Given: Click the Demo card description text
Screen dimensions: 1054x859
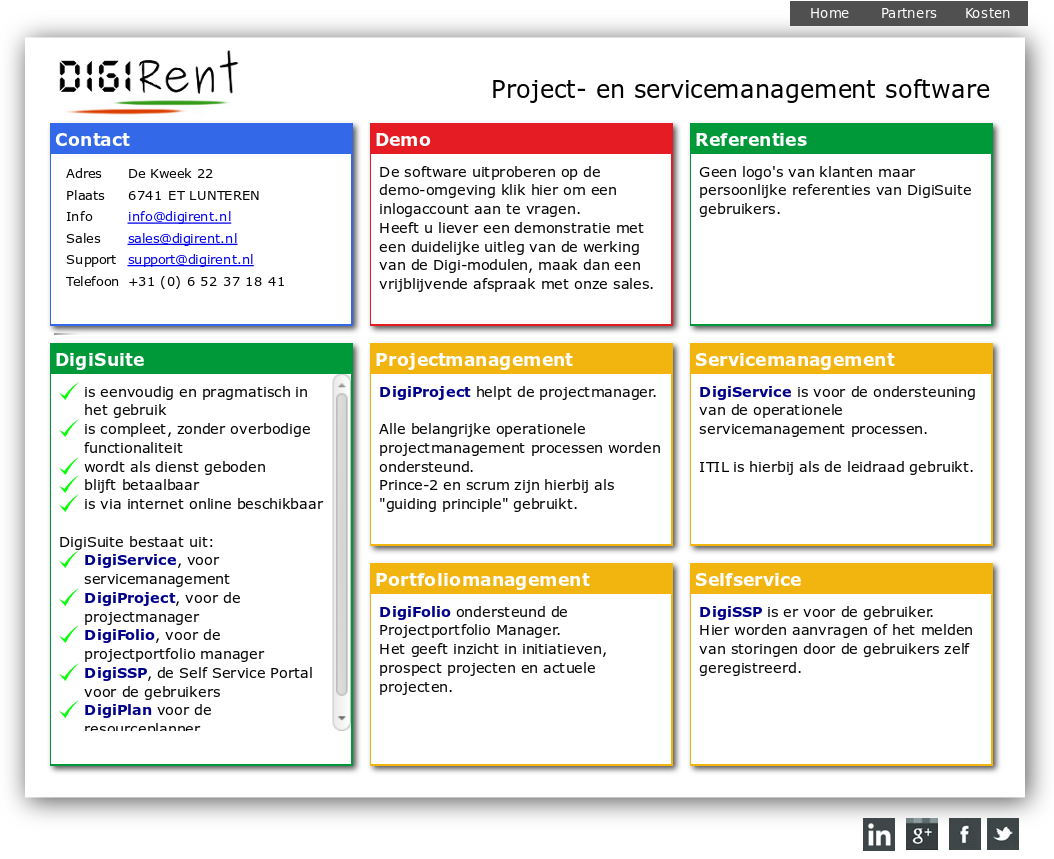Looking at the screenshot, I should (x=516, y=228).
